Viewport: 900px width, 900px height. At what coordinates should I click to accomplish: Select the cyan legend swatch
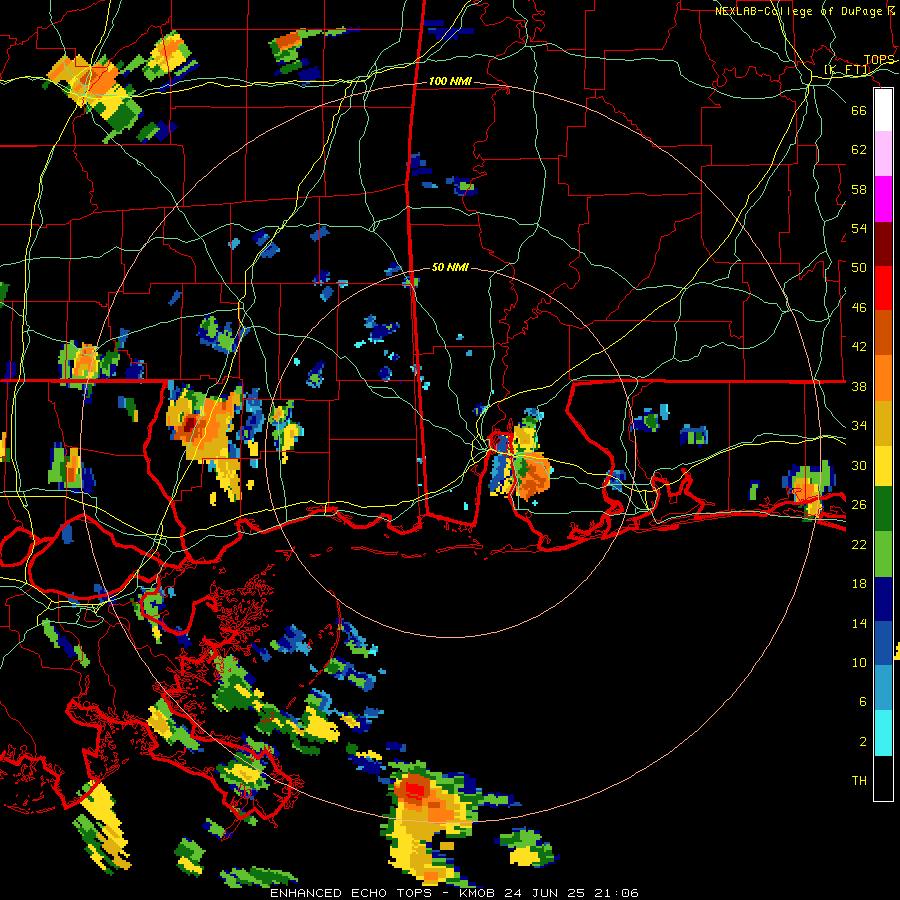[883, 733]
